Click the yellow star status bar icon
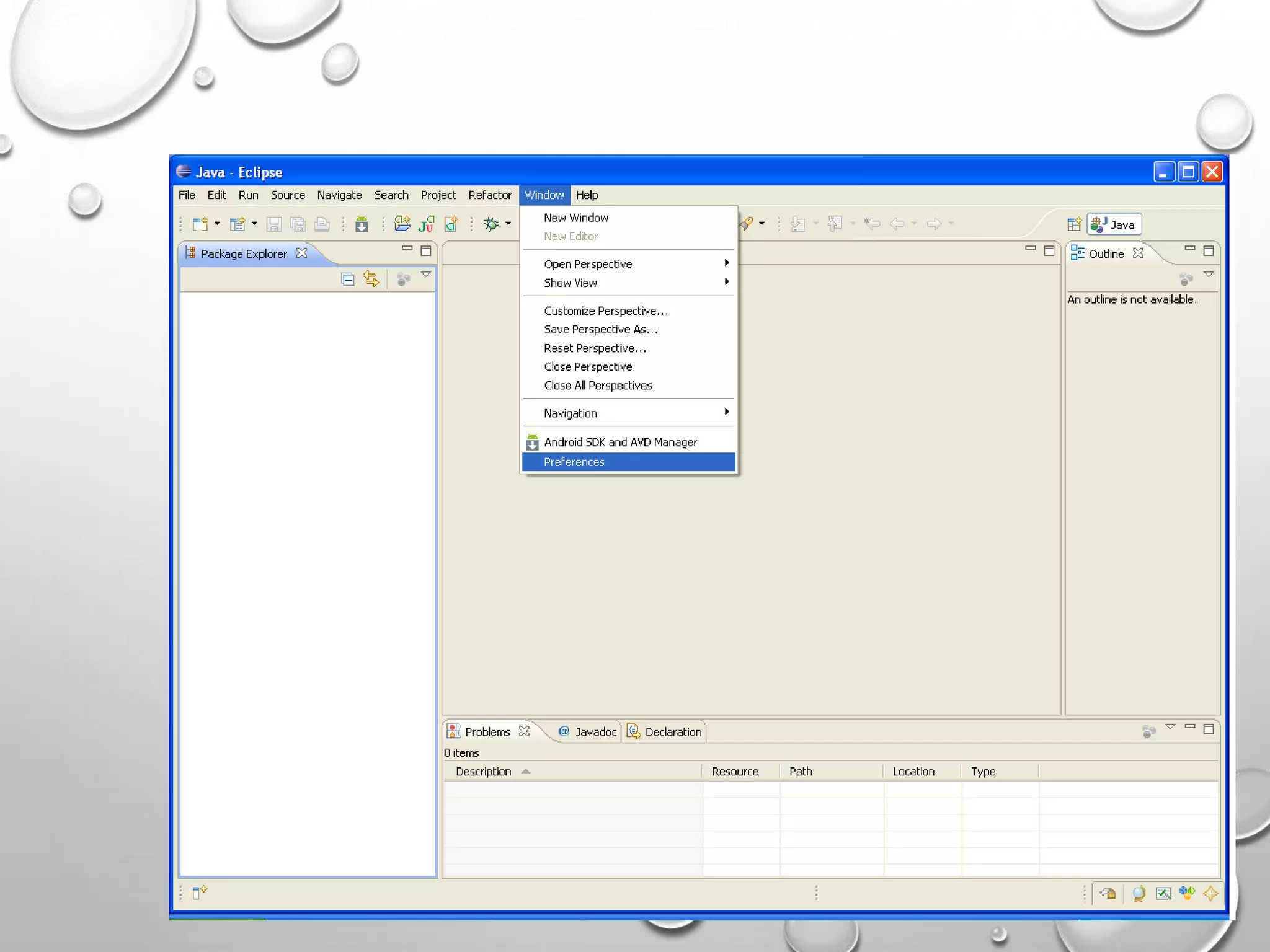This screenshot has width=1270, height=952. (x=1210, y=893)
